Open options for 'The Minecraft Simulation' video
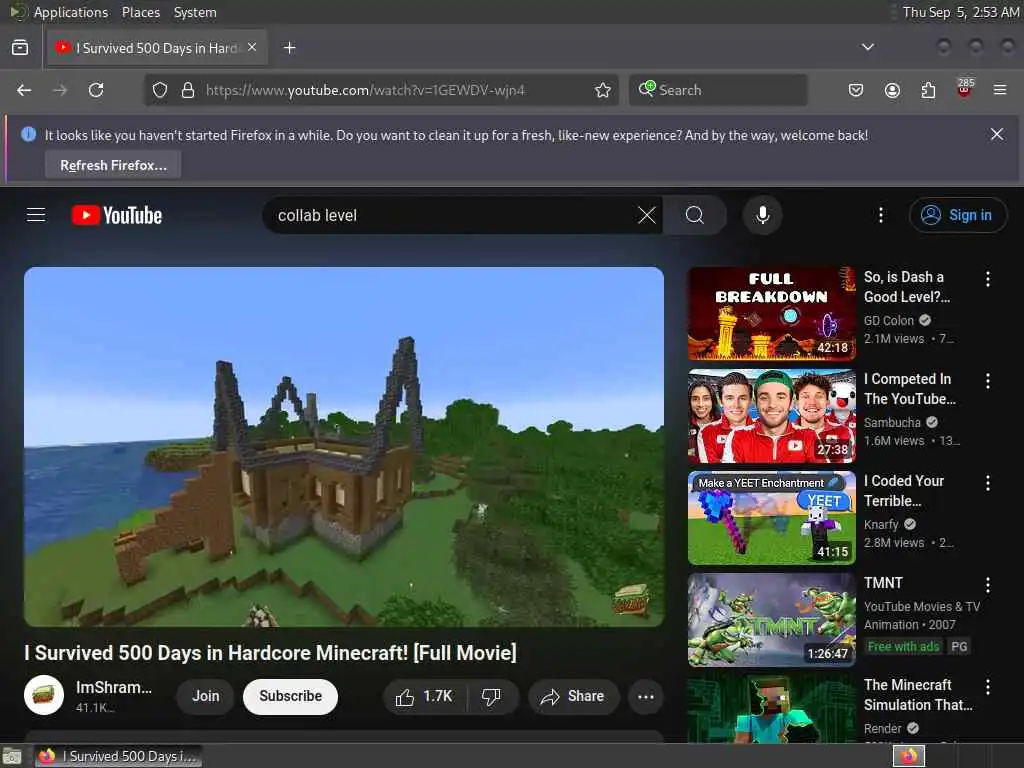 tap(987, 687)
